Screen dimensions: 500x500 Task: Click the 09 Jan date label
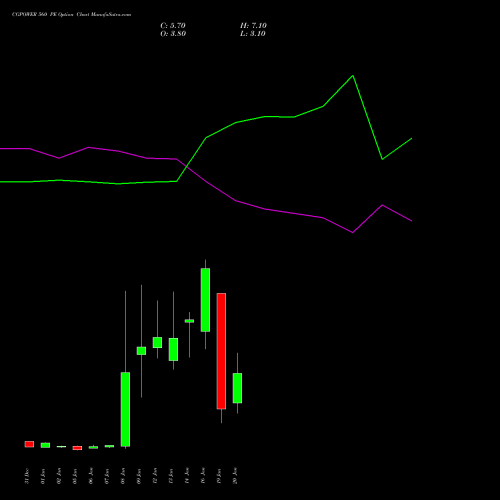(139, 476)
